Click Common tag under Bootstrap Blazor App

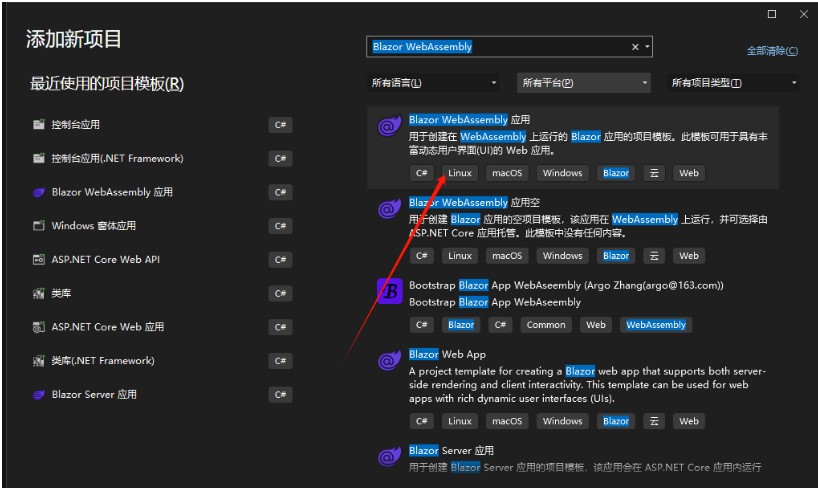coord(546,325)
